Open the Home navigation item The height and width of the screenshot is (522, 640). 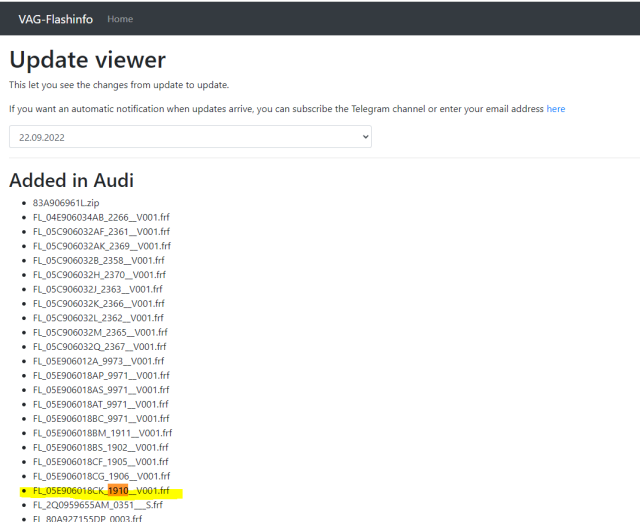120,19
